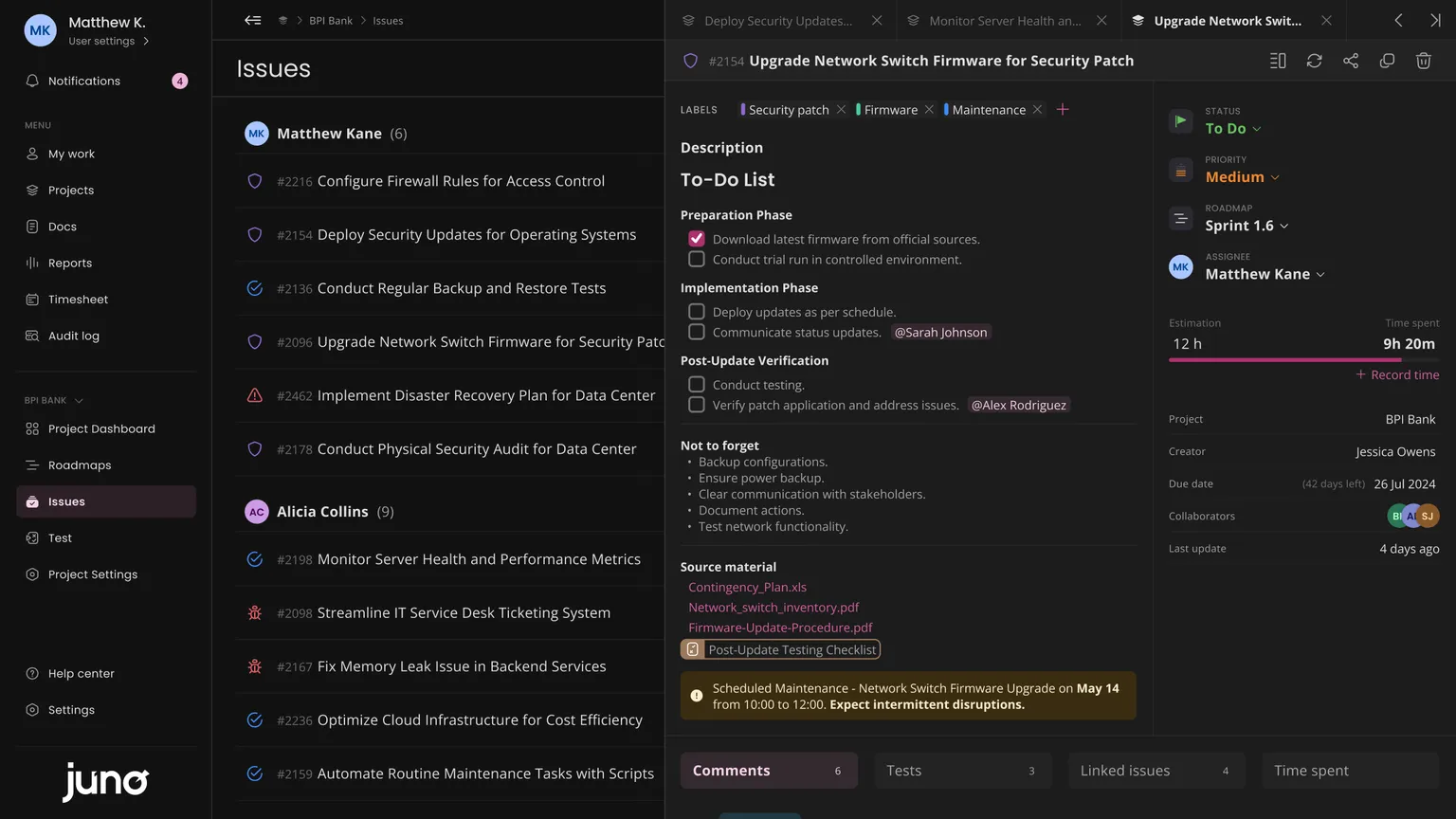Viewport: 1456px width, 819px height.
Task: Open the Project Dashboard under BPI BANK
Action: pyautogui.click(x=101, y=428)
